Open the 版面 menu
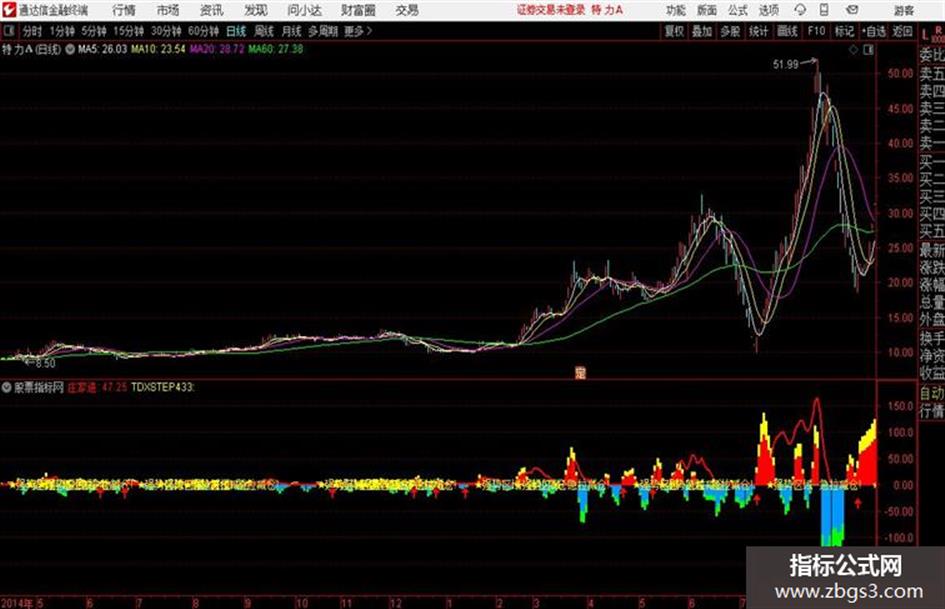 (707, 10)
